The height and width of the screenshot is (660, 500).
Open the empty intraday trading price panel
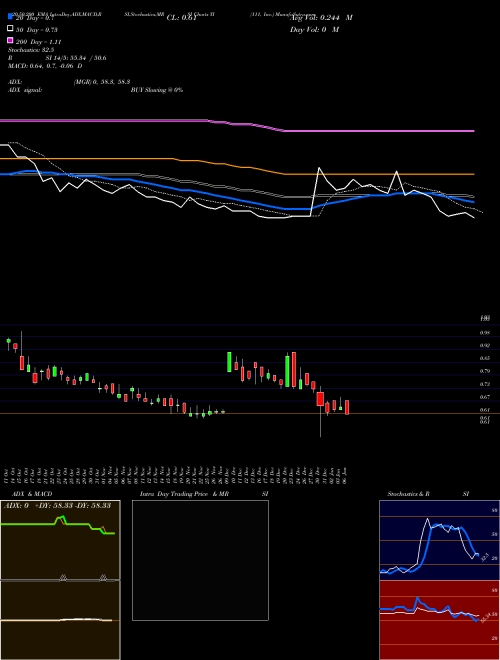[x=200, y=560]
